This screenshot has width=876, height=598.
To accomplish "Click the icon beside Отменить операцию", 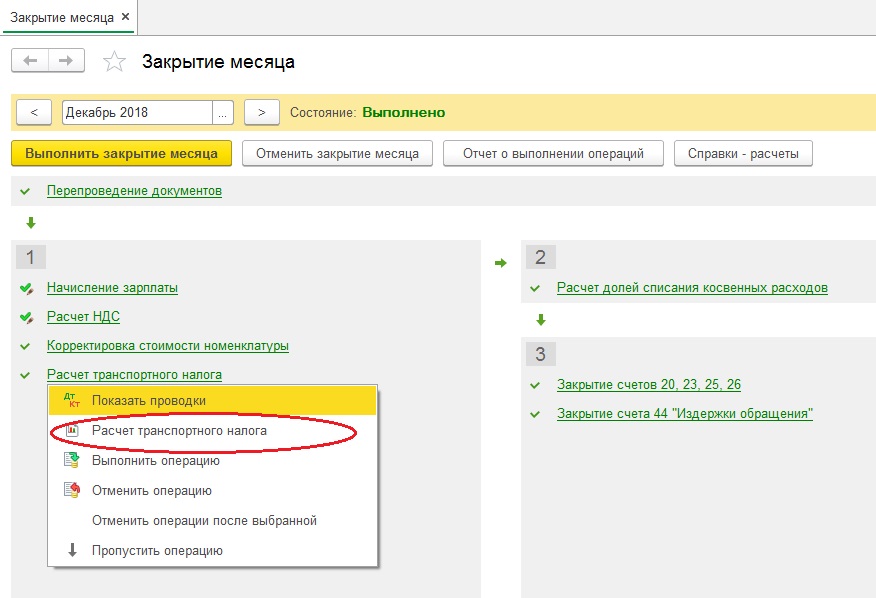I will tap(71, 491).
